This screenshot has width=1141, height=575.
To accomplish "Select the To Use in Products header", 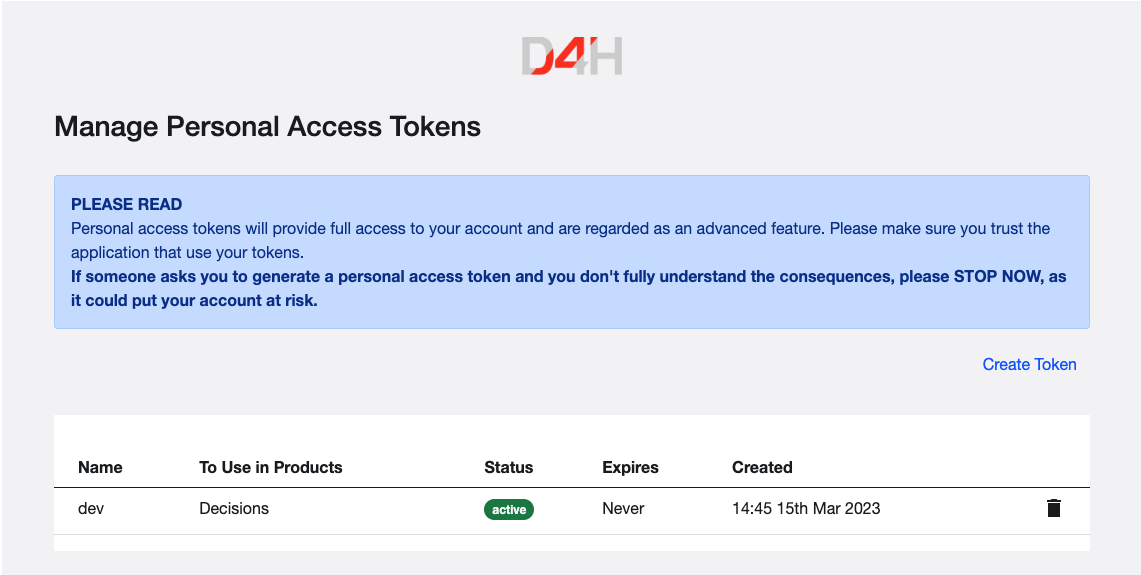I will (x=270, y=467).
